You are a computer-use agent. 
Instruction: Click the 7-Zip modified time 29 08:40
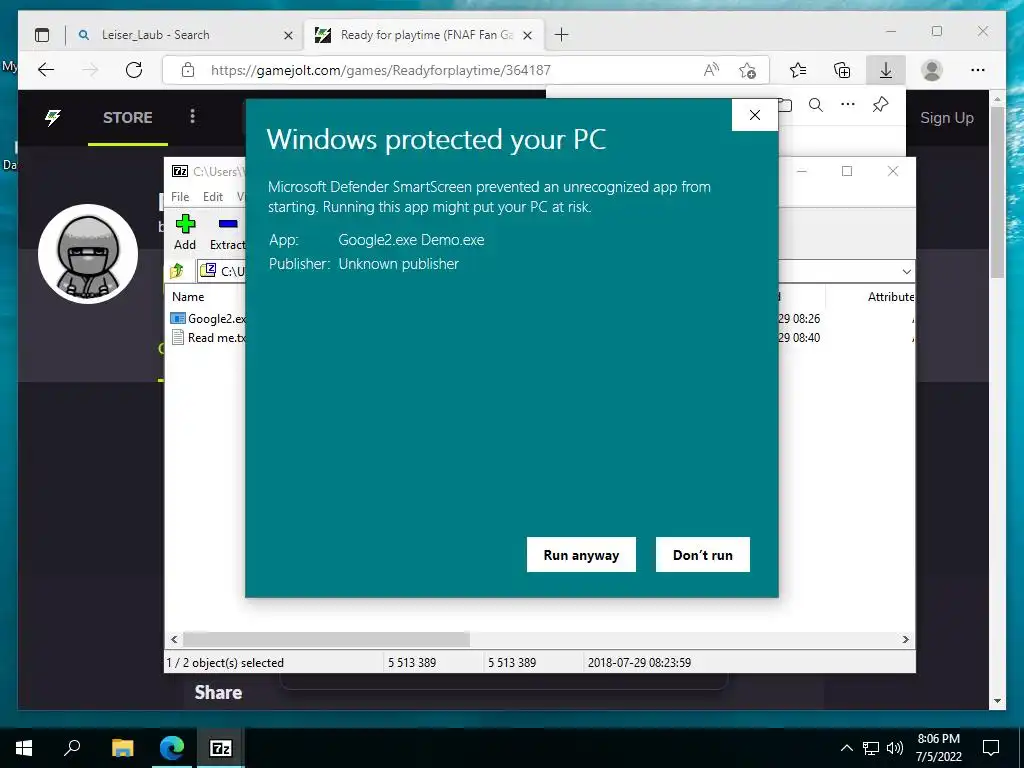click(799, 338)
